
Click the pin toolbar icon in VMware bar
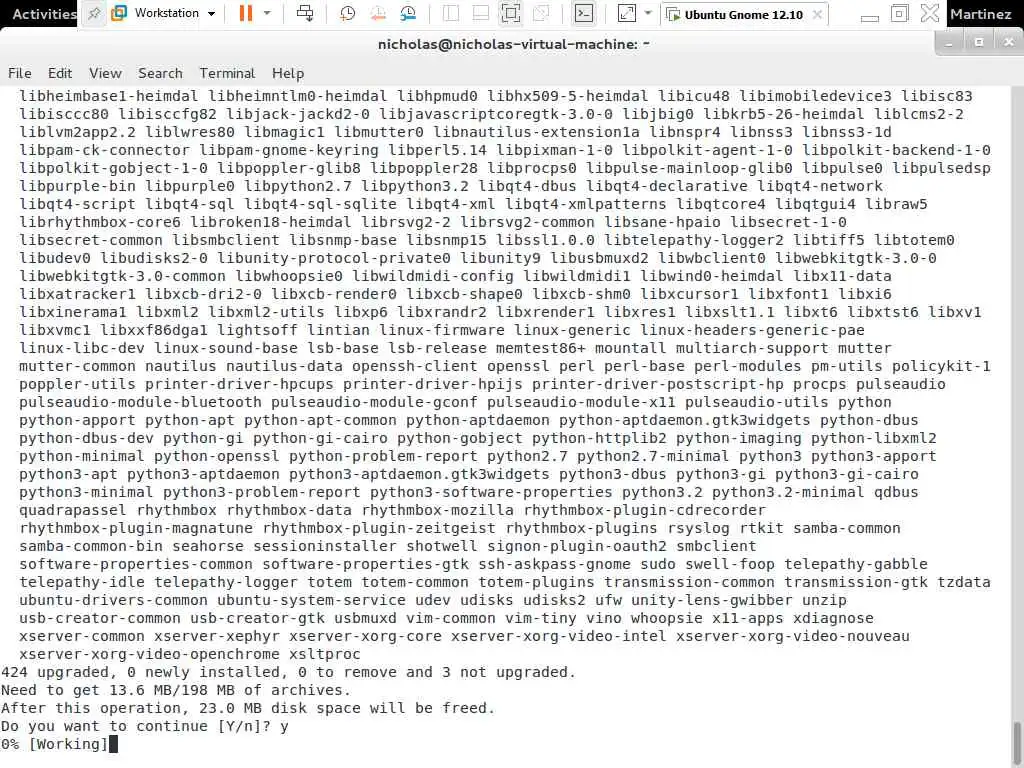coord(94,13)
